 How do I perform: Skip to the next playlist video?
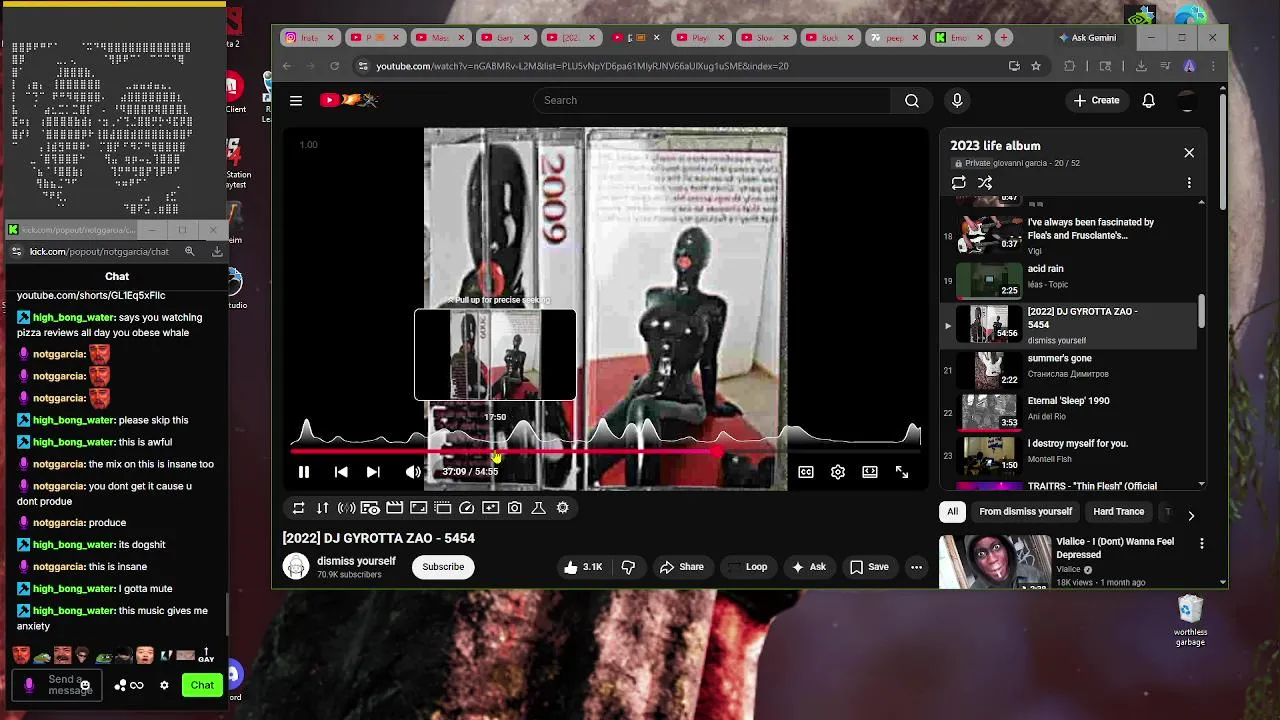coord(373,472)
